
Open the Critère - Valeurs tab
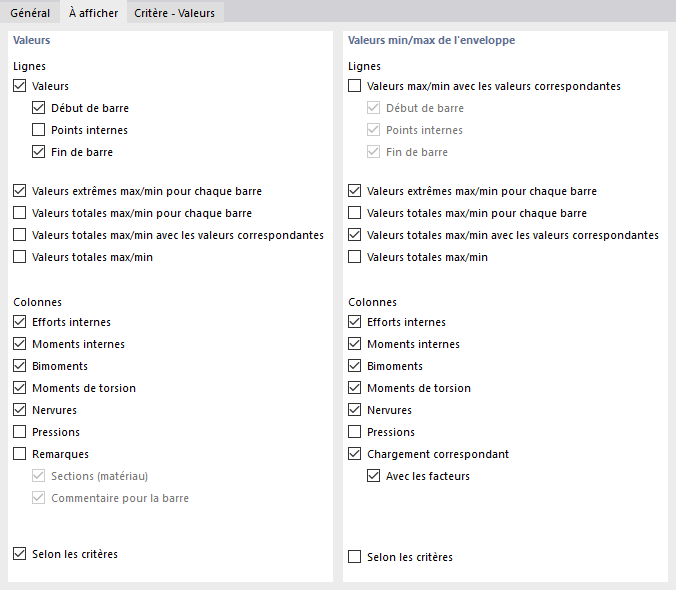(x=174, y=13)
